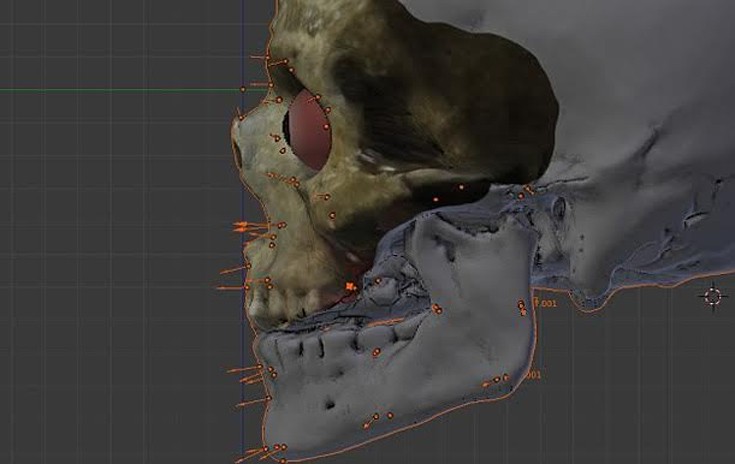Click the 3D cursor crosshair in the viewport
This screenshot has width=735, height=464.
(x=713, y=297)
